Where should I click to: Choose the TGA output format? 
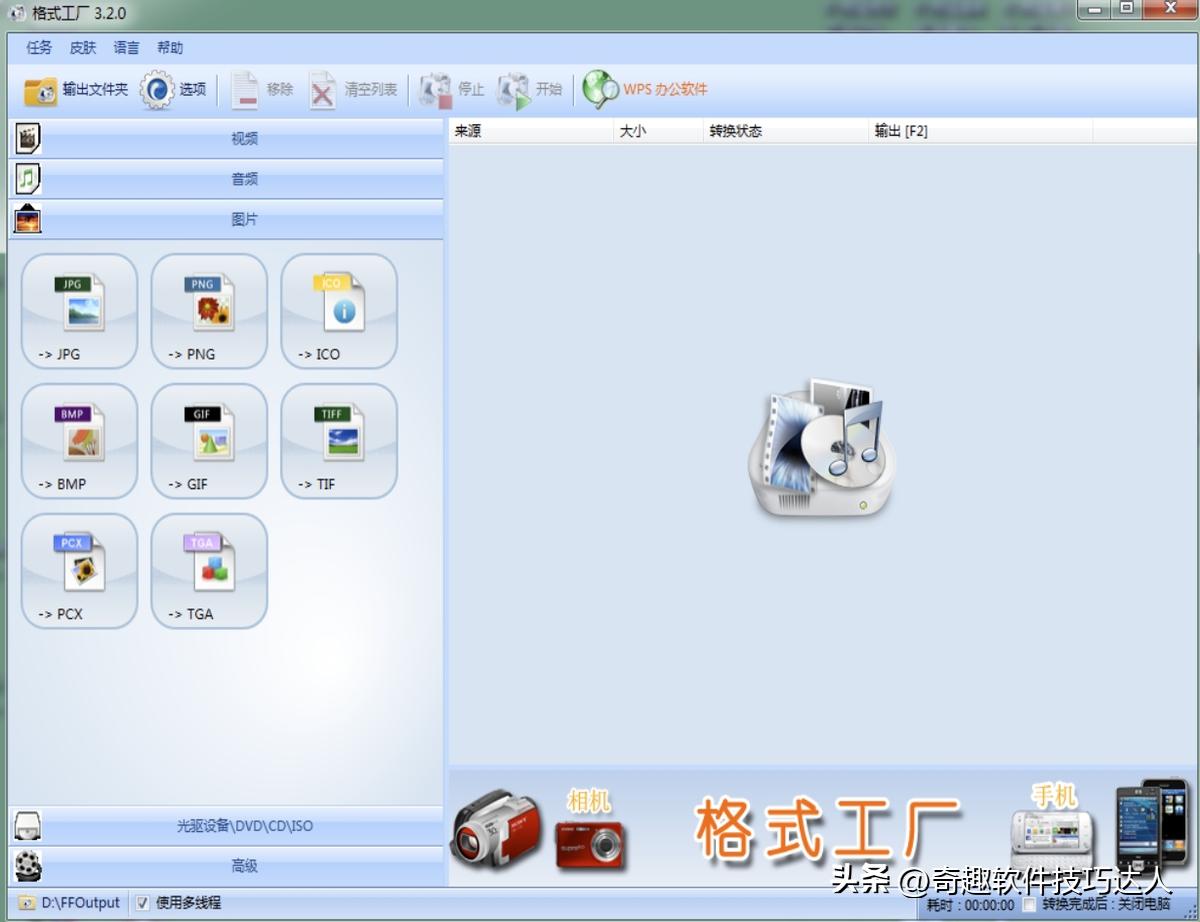[208, 571]
